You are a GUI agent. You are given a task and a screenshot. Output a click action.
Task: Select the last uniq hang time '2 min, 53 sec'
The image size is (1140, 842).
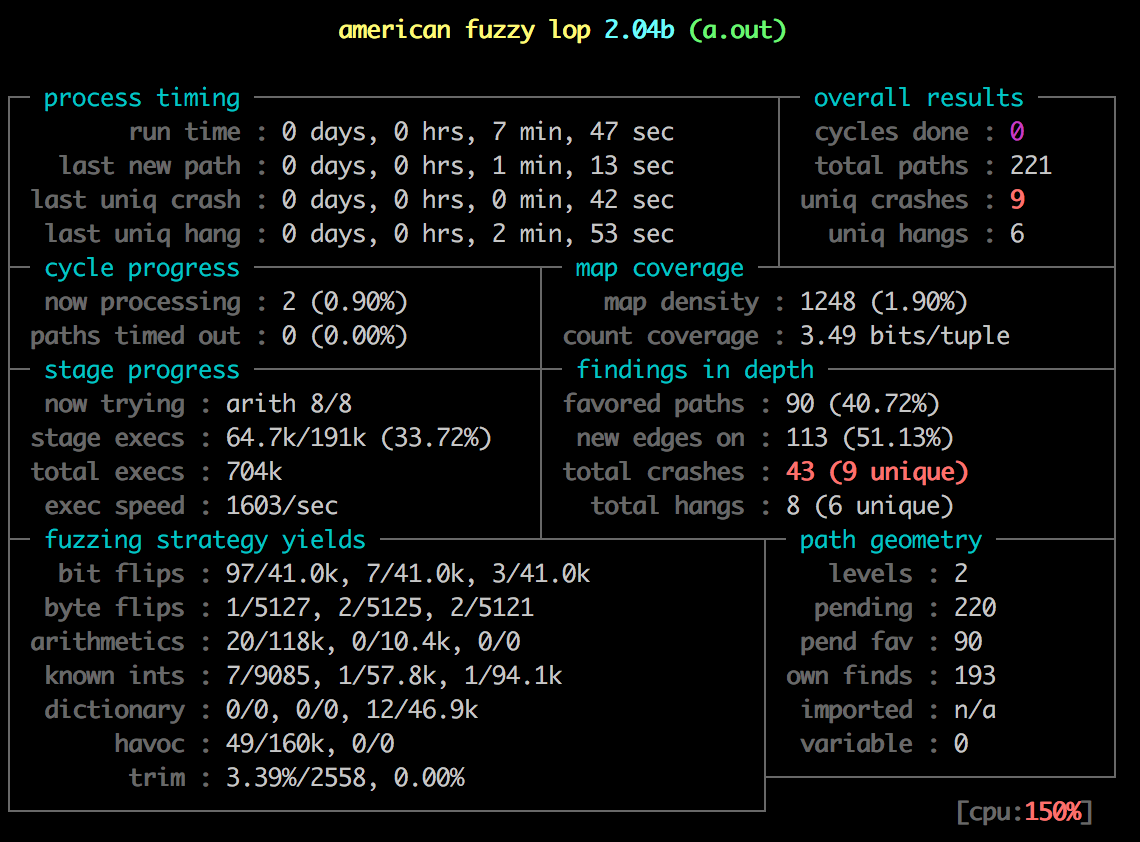pos(583,234)
